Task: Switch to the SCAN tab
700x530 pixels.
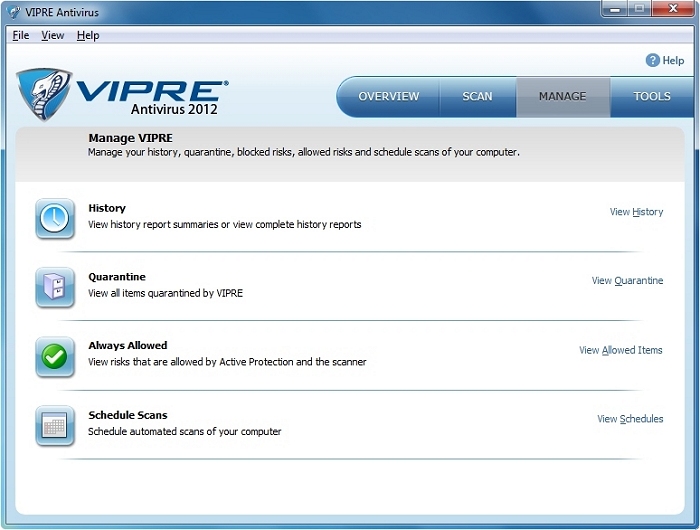Action: (477, 96)
